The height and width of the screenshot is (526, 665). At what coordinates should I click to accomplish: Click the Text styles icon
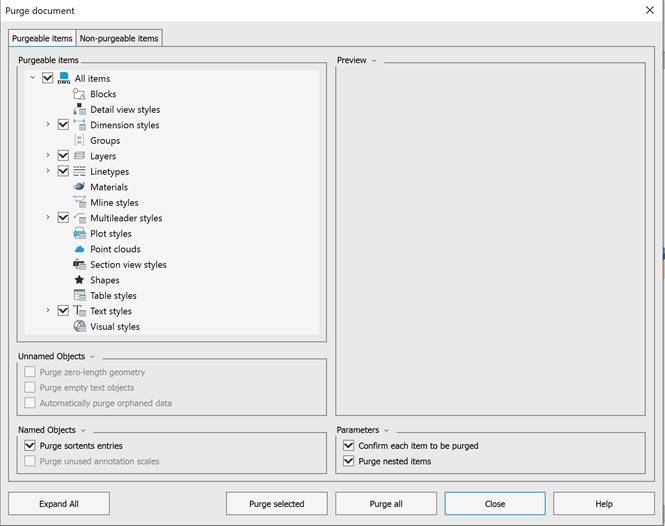(79, 311)
